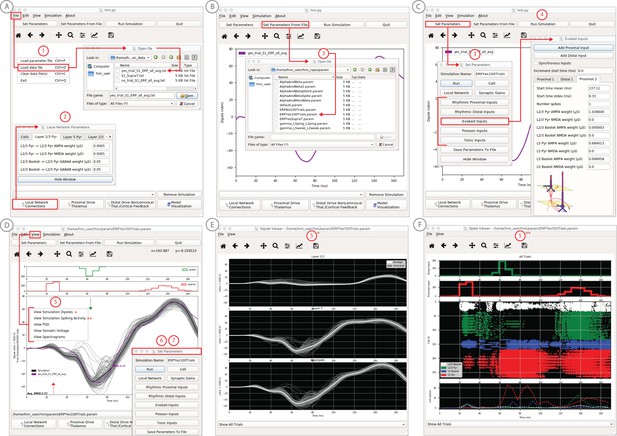The width and height of the screenshot is (617, 436).
Task: Click the Forward arrow icon in panel A toolbar
Action: point(42,35)
